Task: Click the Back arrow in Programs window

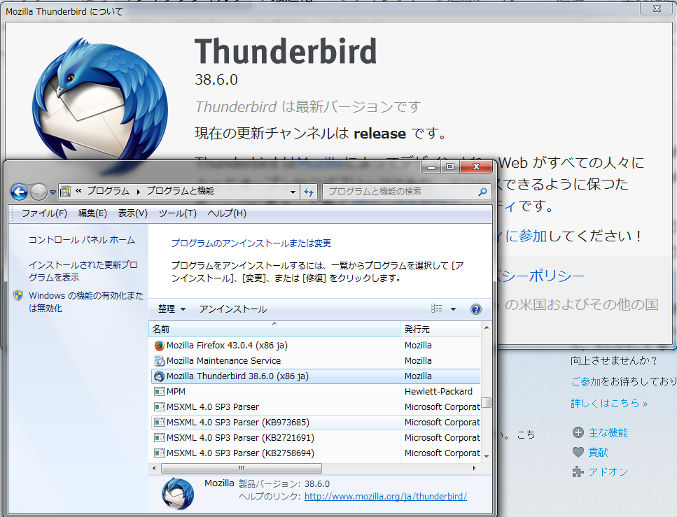Action: click(19, 191)
